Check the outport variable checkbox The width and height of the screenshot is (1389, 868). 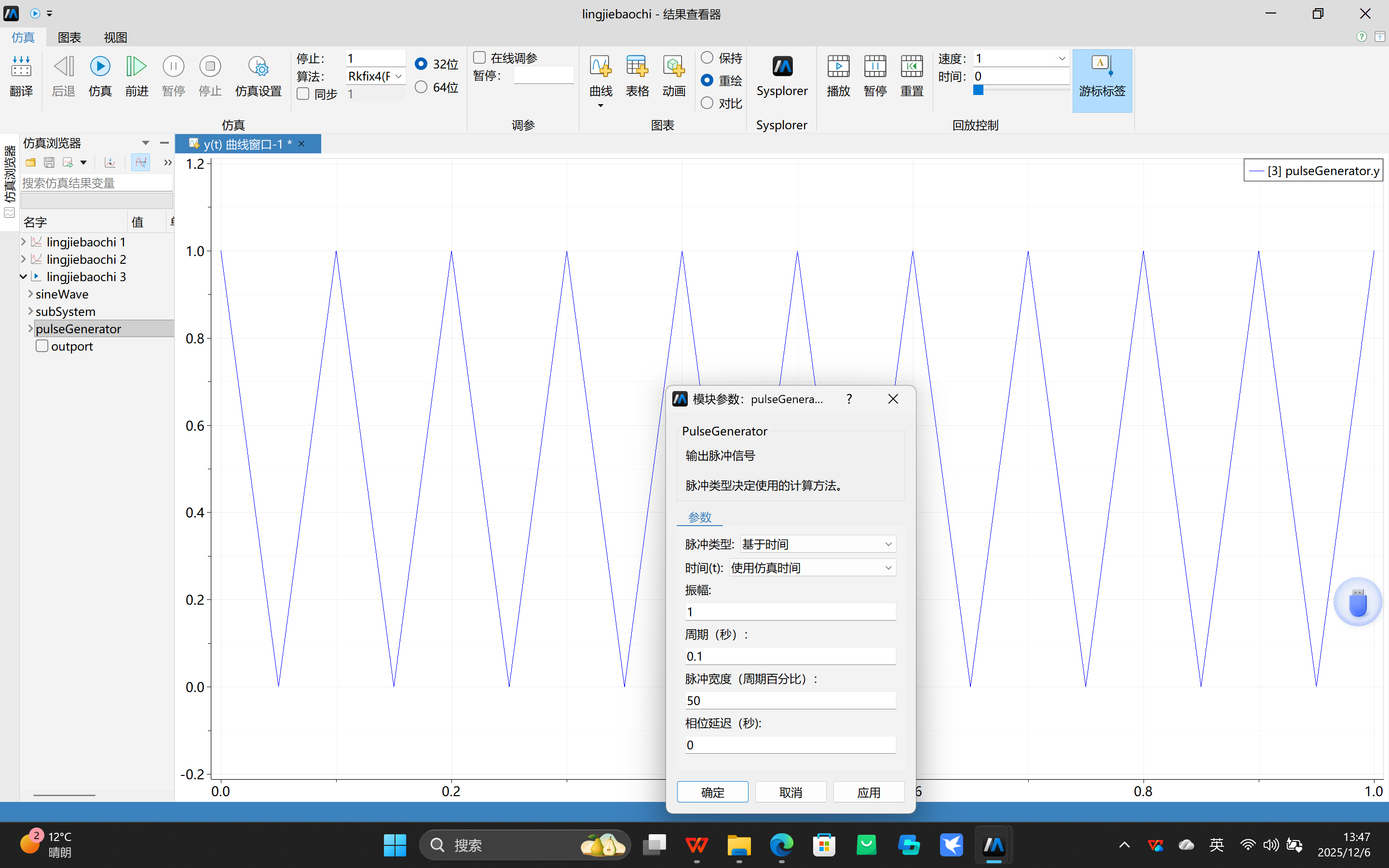click(x=42, y=346)
